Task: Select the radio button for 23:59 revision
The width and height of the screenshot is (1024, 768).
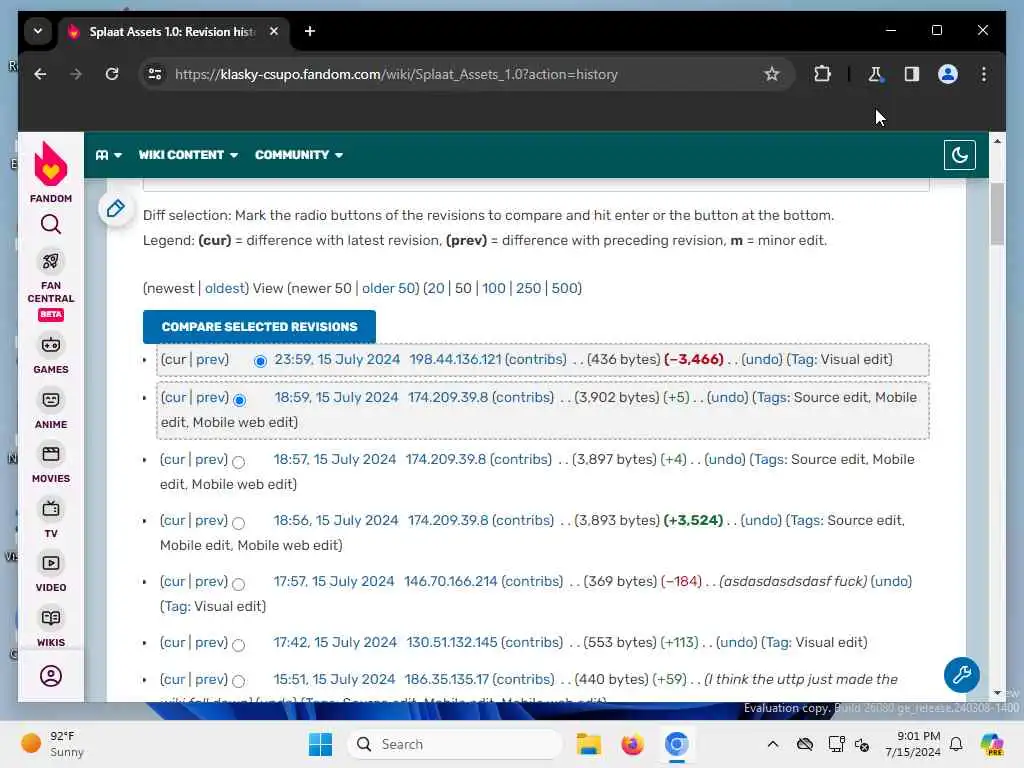Action: pos(260,361)
